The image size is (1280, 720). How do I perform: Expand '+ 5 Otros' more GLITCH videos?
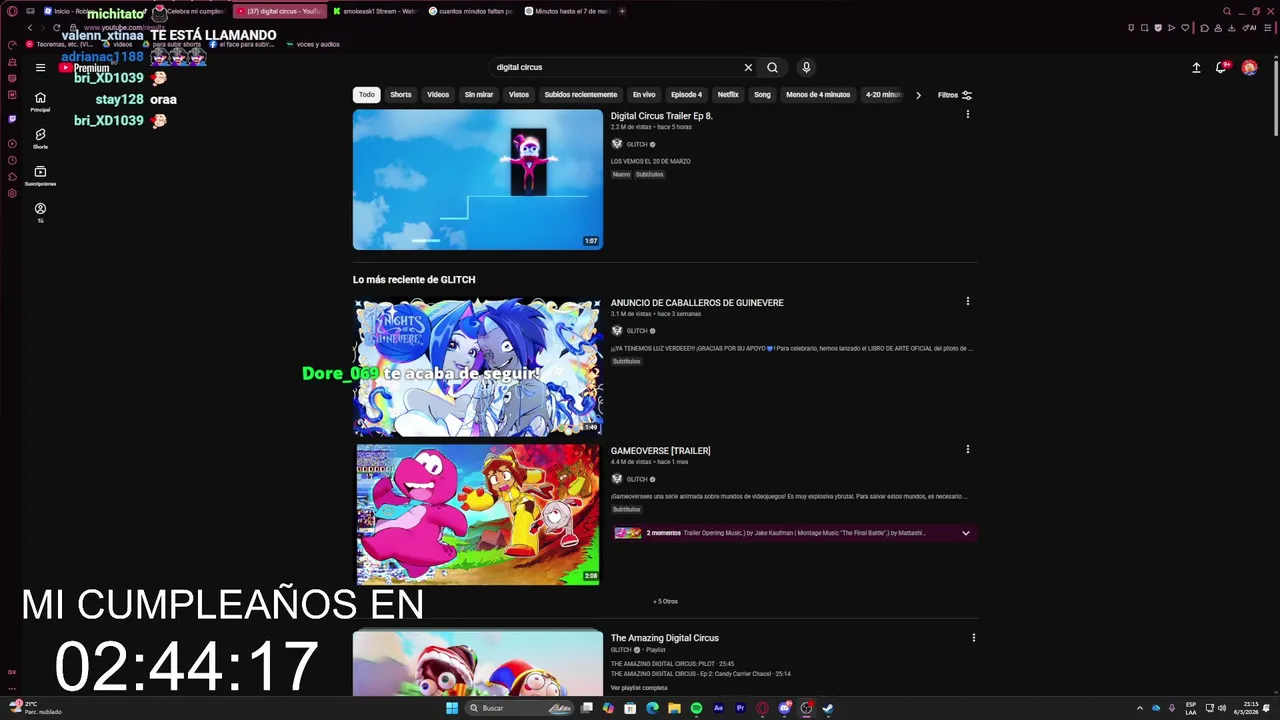[665, 601]
